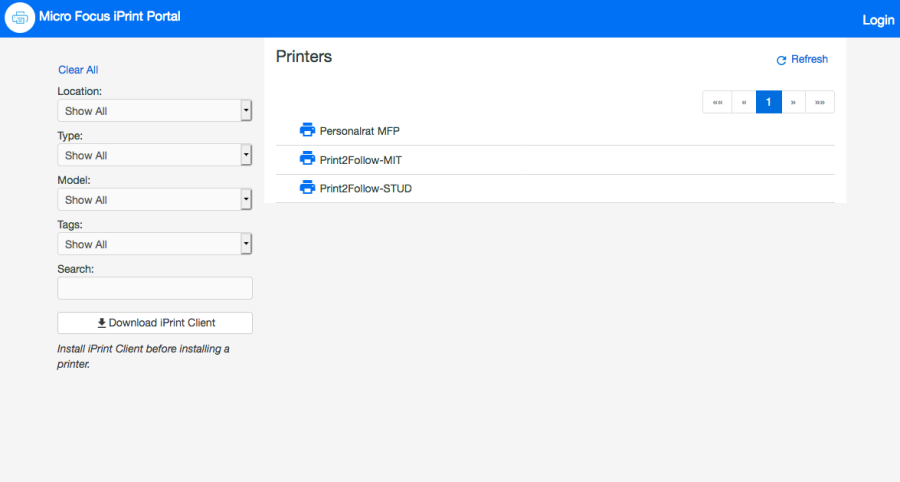Select page 1 in the pagination

[x=768, y=102]
